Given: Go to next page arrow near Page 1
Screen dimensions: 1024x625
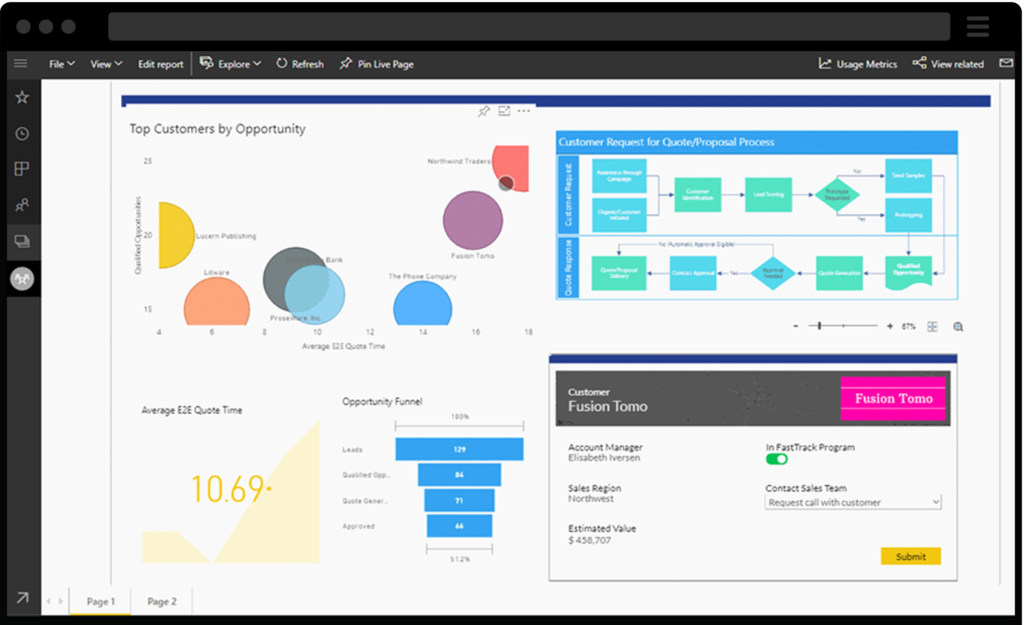Looking at the screenshot, I should coord(61,601).
